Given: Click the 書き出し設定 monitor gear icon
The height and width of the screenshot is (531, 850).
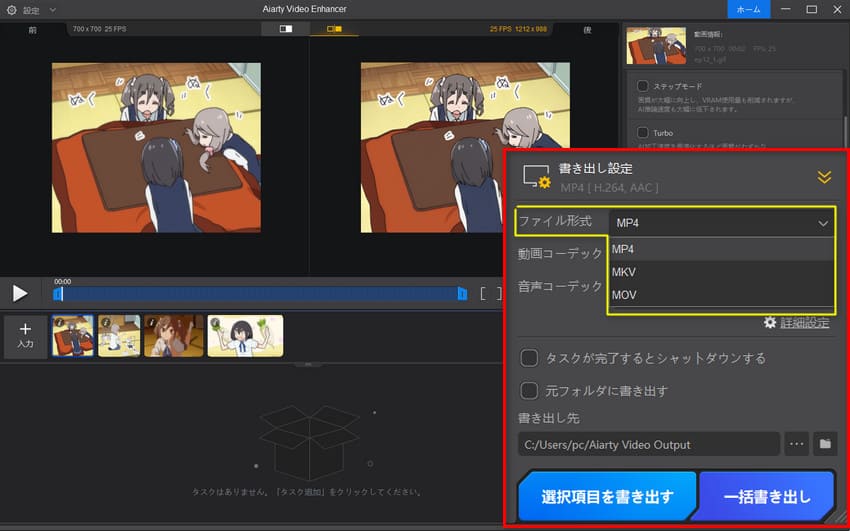Looking at the screenshot, I should 537,177.
